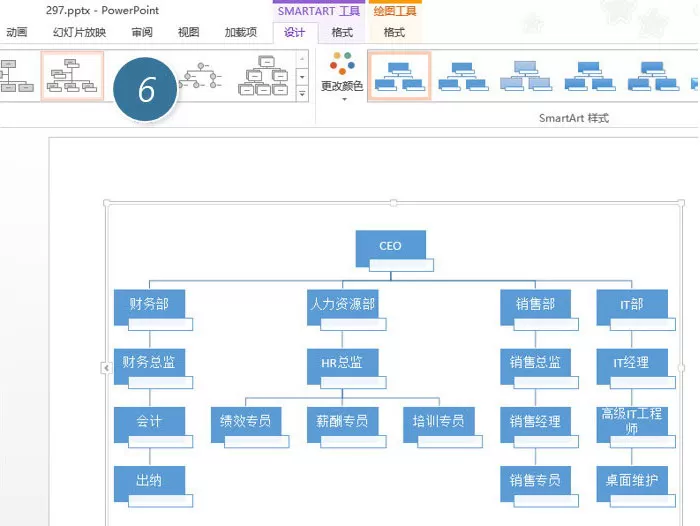The height and width of the screenshot is (526, 700).
Task: Switch to SmartArt Tools Design (设计) tab
Action: point(294,32)
